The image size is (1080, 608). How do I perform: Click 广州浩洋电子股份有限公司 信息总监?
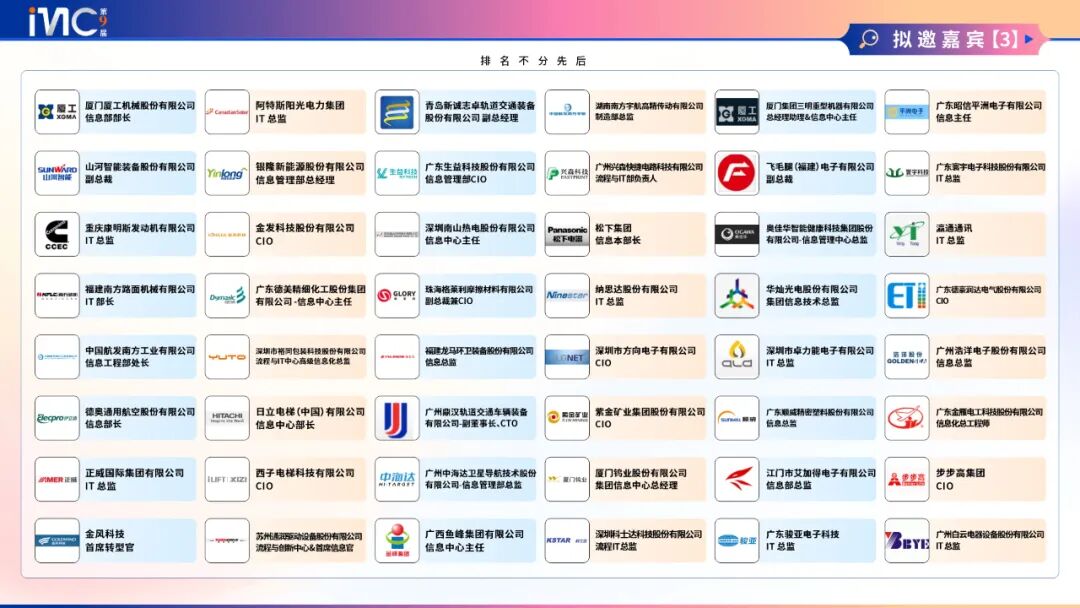(x=990, y=357)
